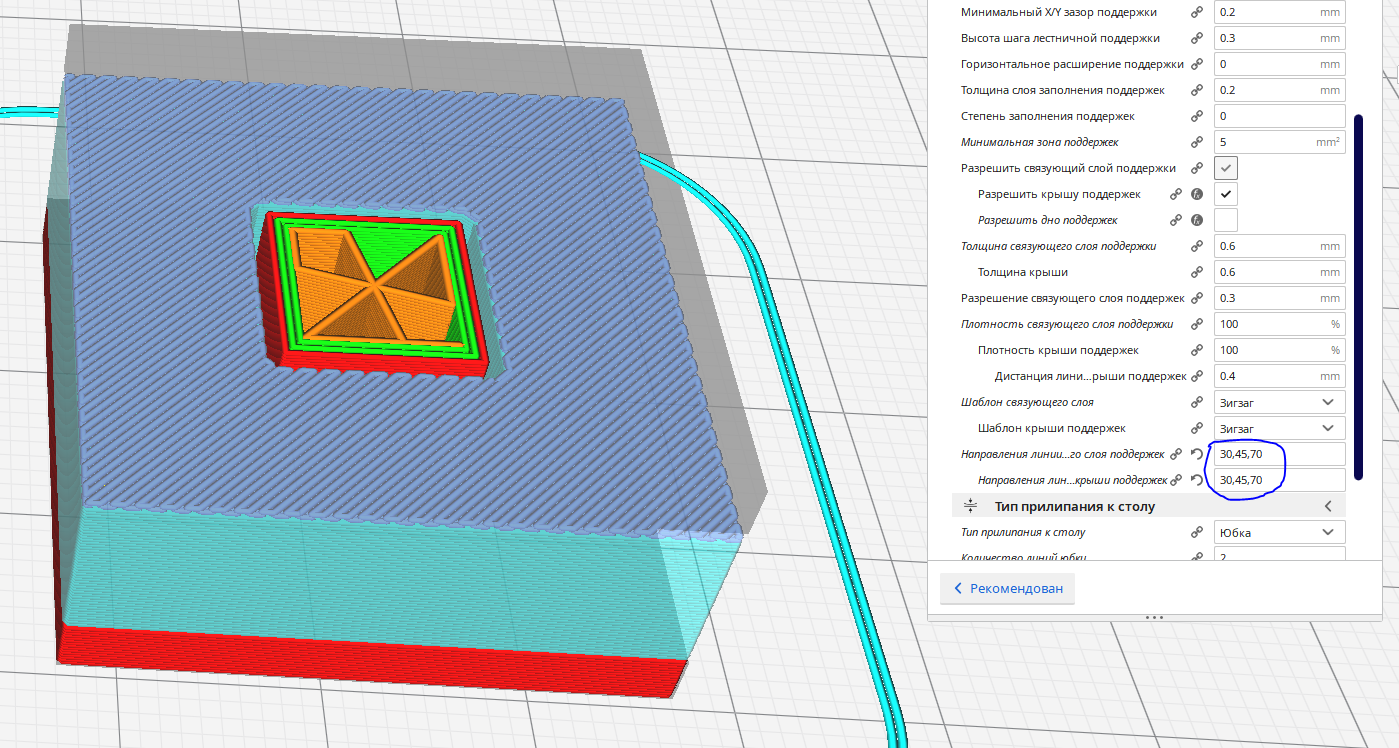Edit Горизонтальное расширение поддержки value field
Image resolution: width=1399 pixels, height=748 pixels.
coord(1280,64)
